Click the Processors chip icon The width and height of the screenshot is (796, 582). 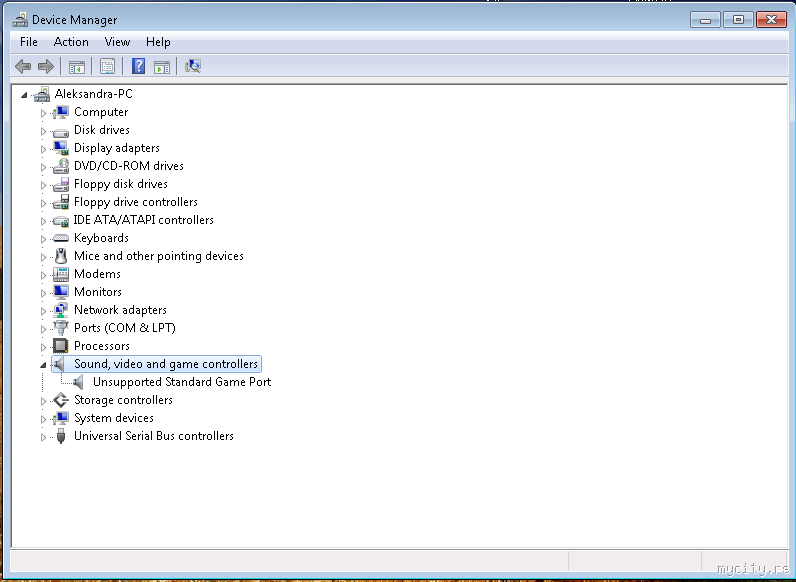point(61,346)
